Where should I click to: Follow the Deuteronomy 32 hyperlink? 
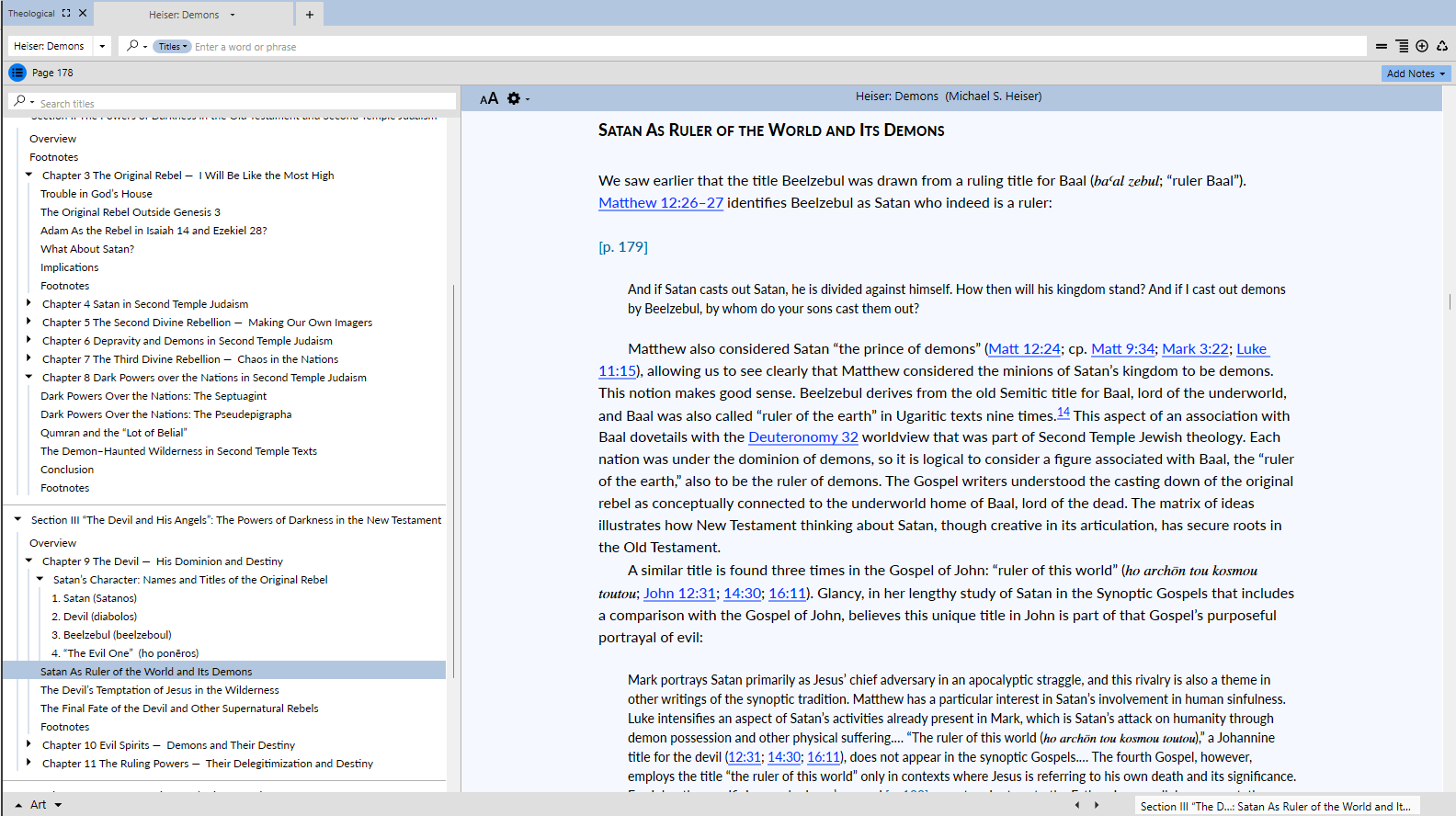pyautogui.click(x=802, y=437)
